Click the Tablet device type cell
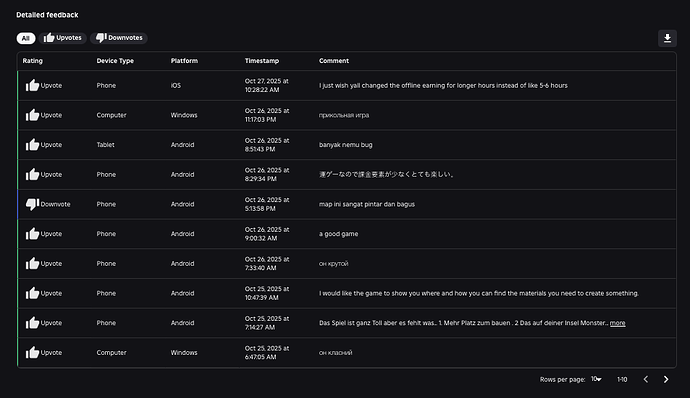This screenshot has width=690, height=398. (105, 145)
